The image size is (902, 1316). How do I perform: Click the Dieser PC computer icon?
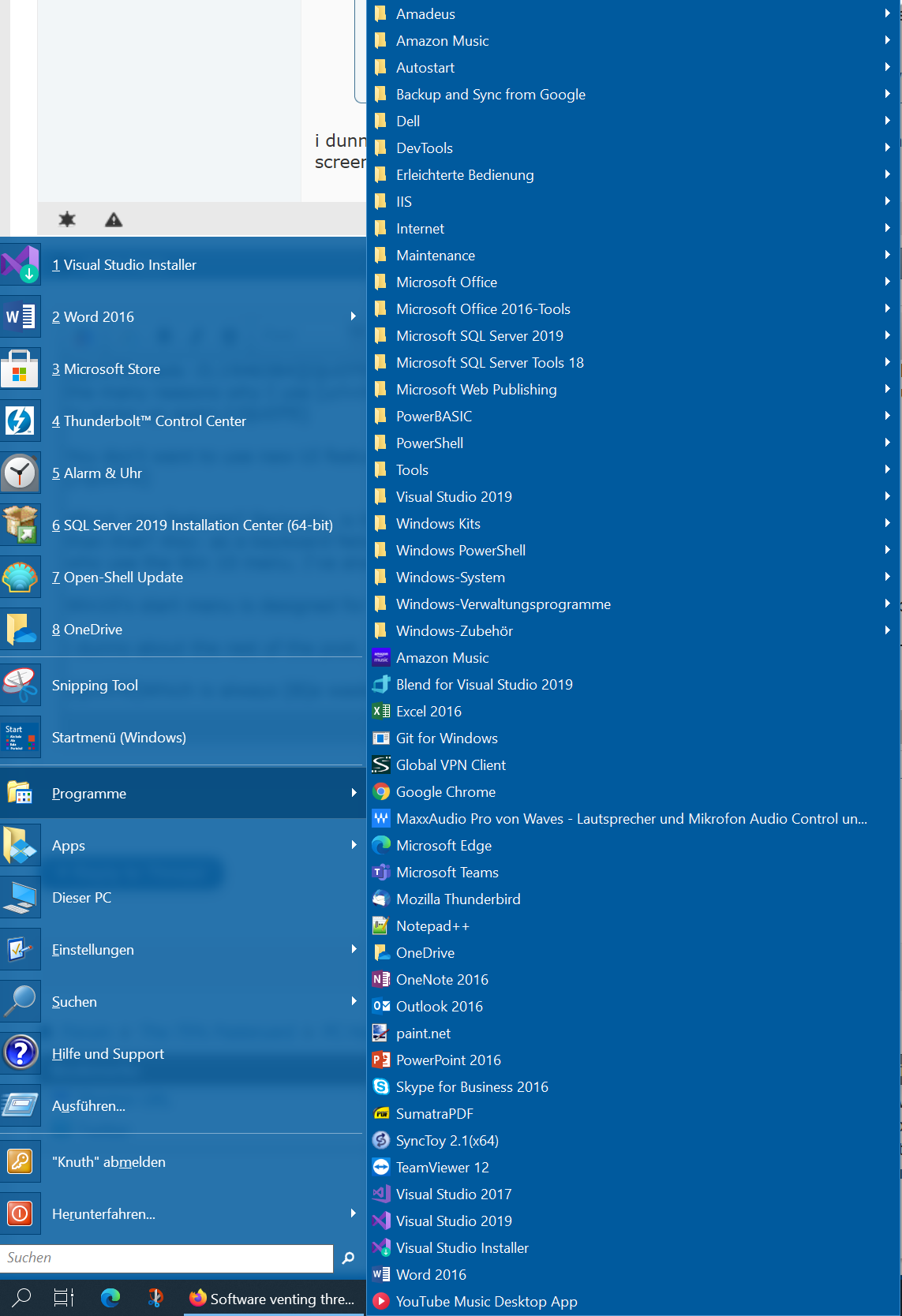pyautogui.click(x=21, y=898)
